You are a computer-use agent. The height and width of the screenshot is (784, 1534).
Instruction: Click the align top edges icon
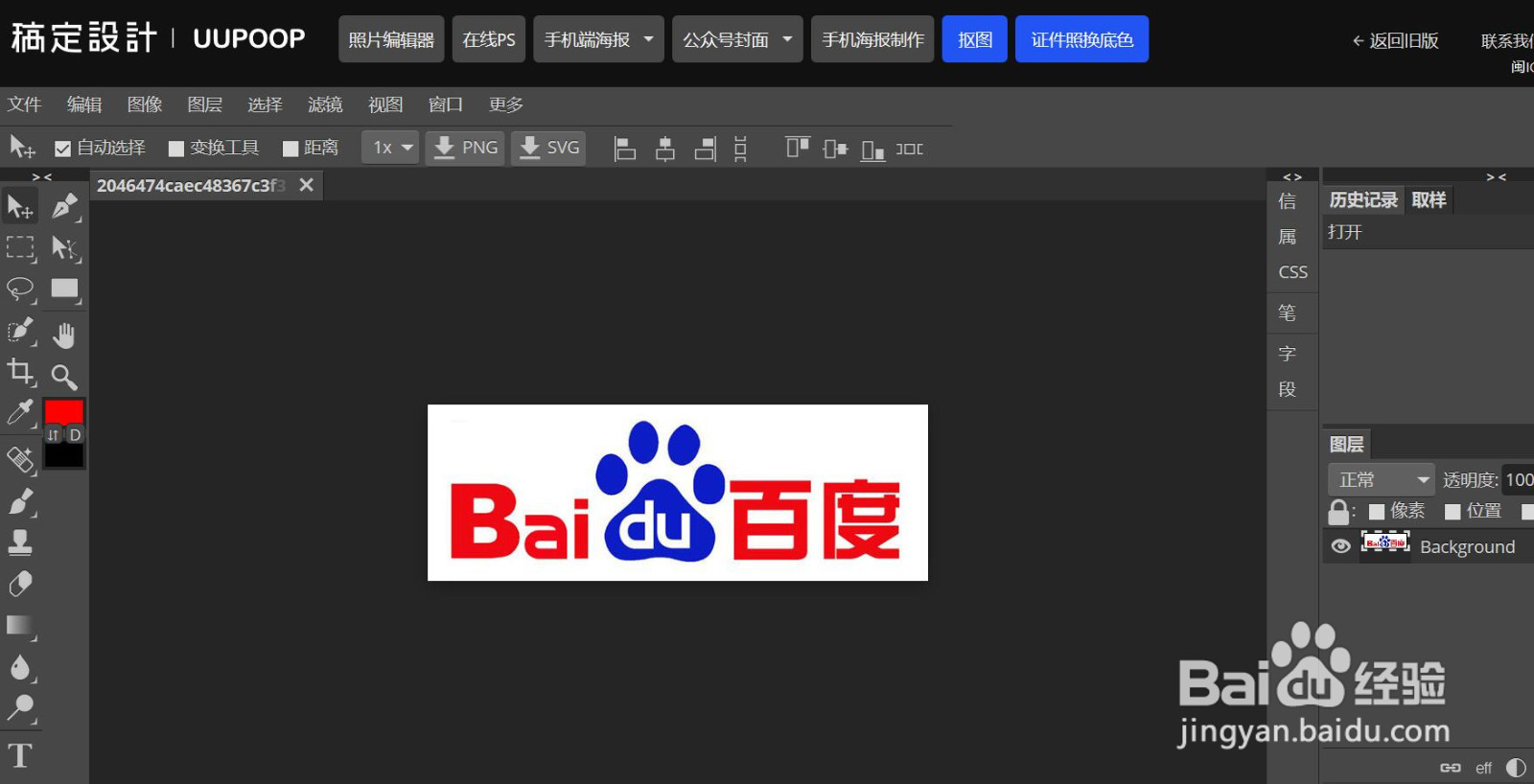click(x=797, y=147)
